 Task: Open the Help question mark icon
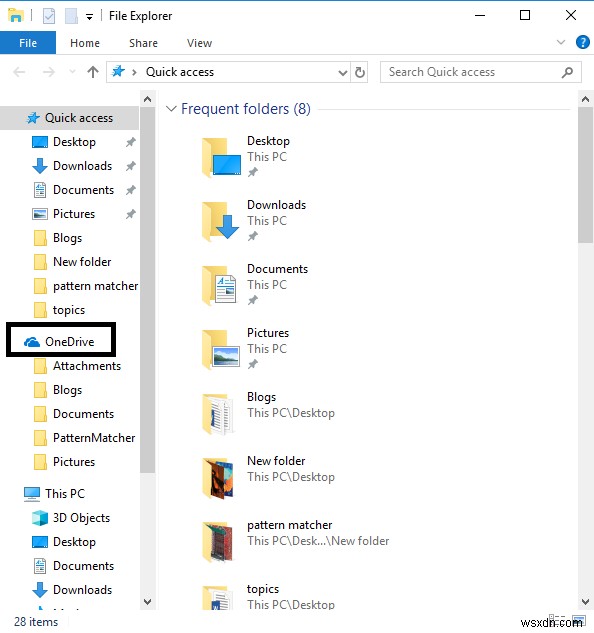tap(583, 42)
